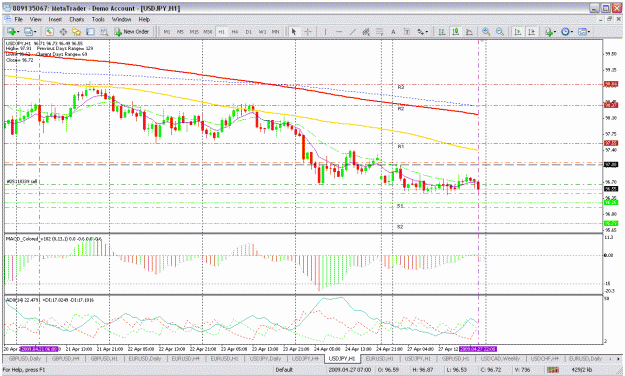Switch to USDJPY,H4 chart tab
This screenshot has width=625, height=376.
click(x=305, y=358)
